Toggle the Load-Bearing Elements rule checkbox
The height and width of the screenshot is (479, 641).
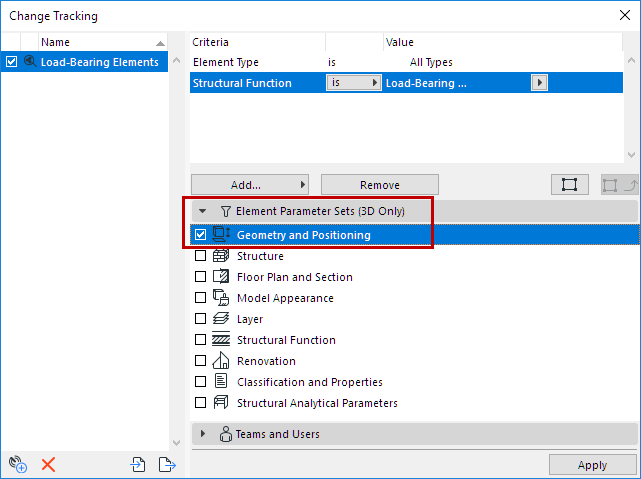[11, 62]
